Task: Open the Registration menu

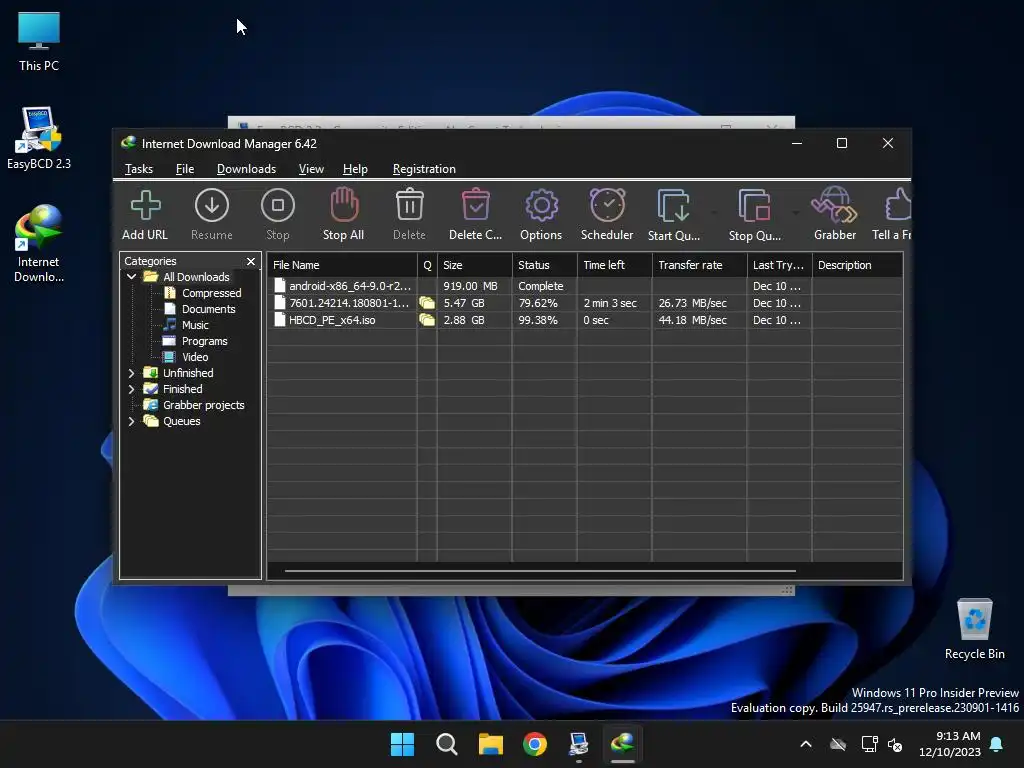Action: pos(424,169)
